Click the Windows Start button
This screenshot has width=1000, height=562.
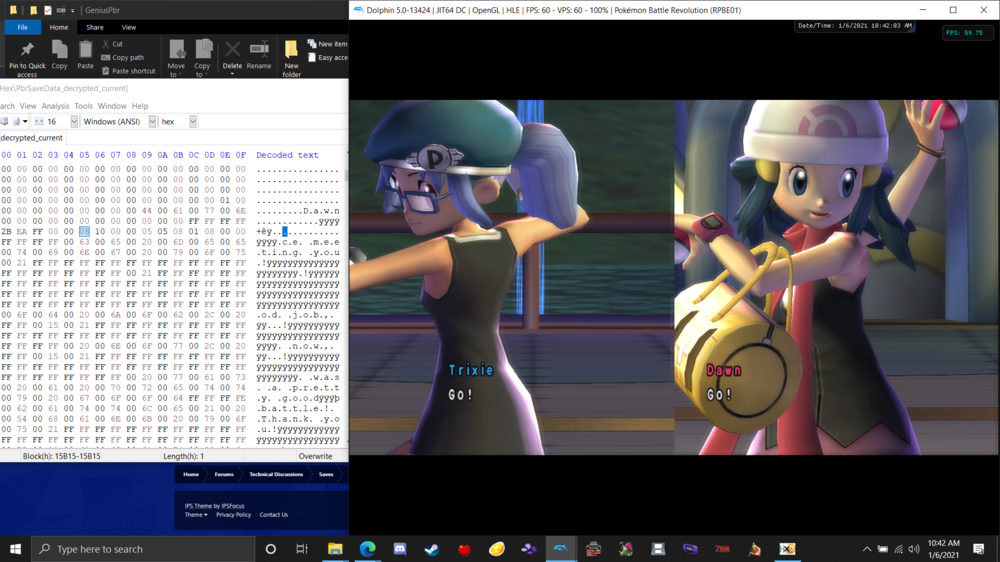(15, 549)
